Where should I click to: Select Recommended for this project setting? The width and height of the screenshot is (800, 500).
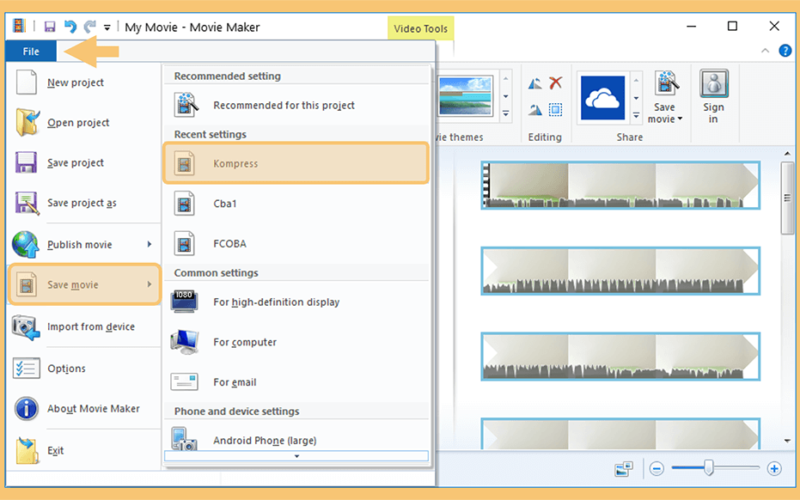[296, 105]
